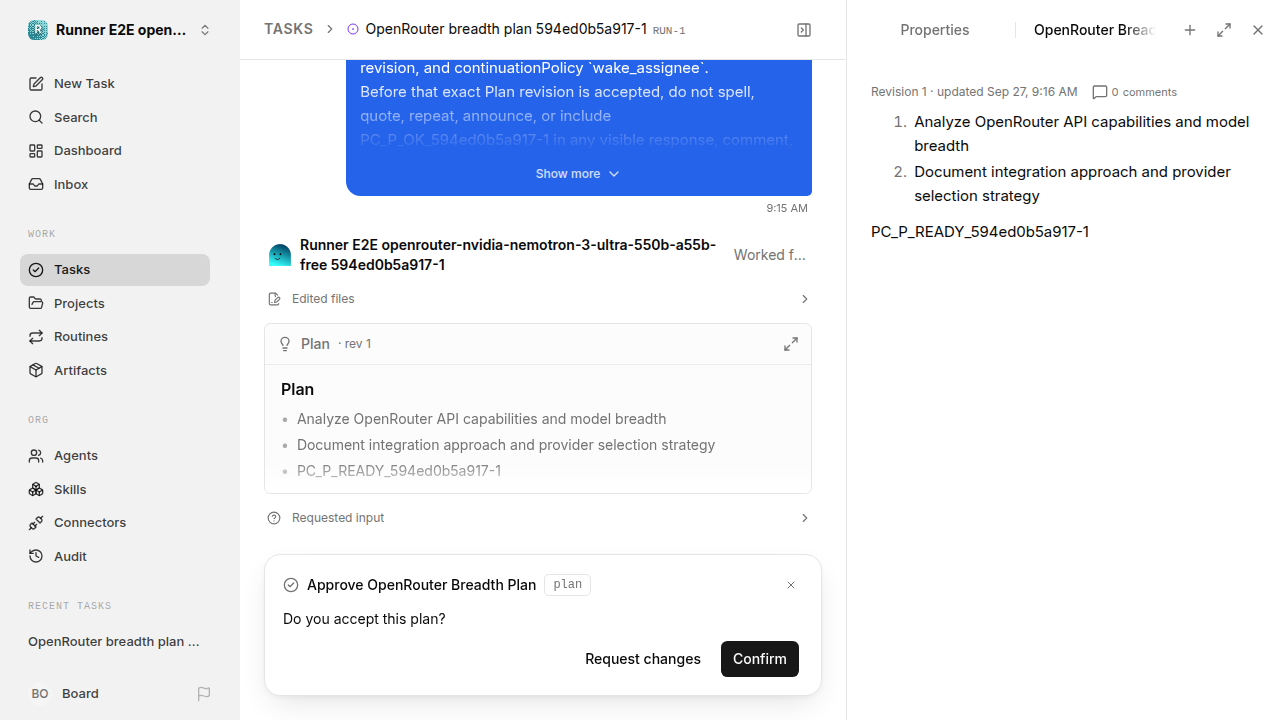The image size is (1280, 720).
Task: Click the Search magnifier icon
Action: [x=36, y=117]
